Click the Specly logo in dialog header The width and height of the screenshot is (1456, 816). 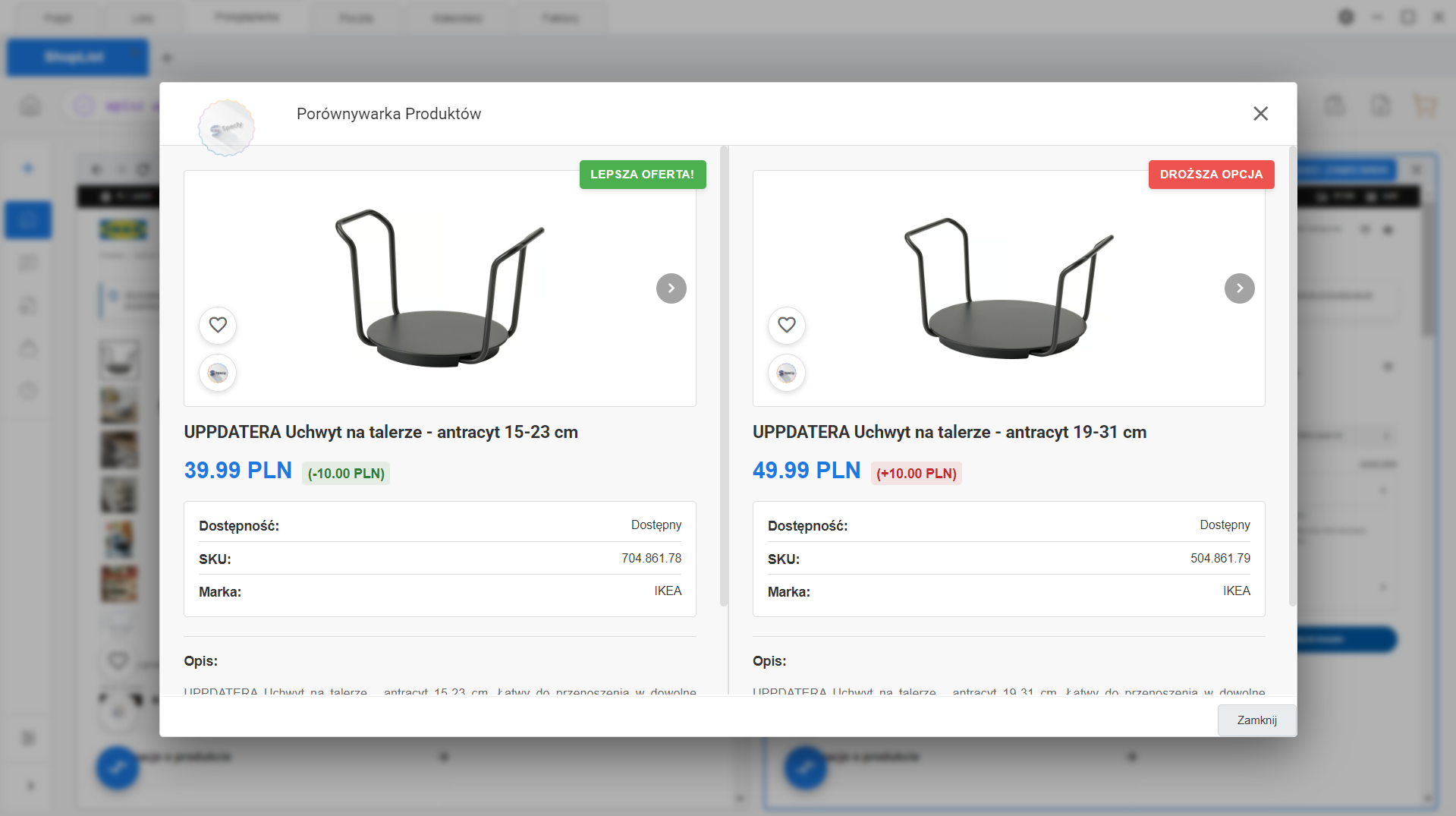(x=226, y=128)
